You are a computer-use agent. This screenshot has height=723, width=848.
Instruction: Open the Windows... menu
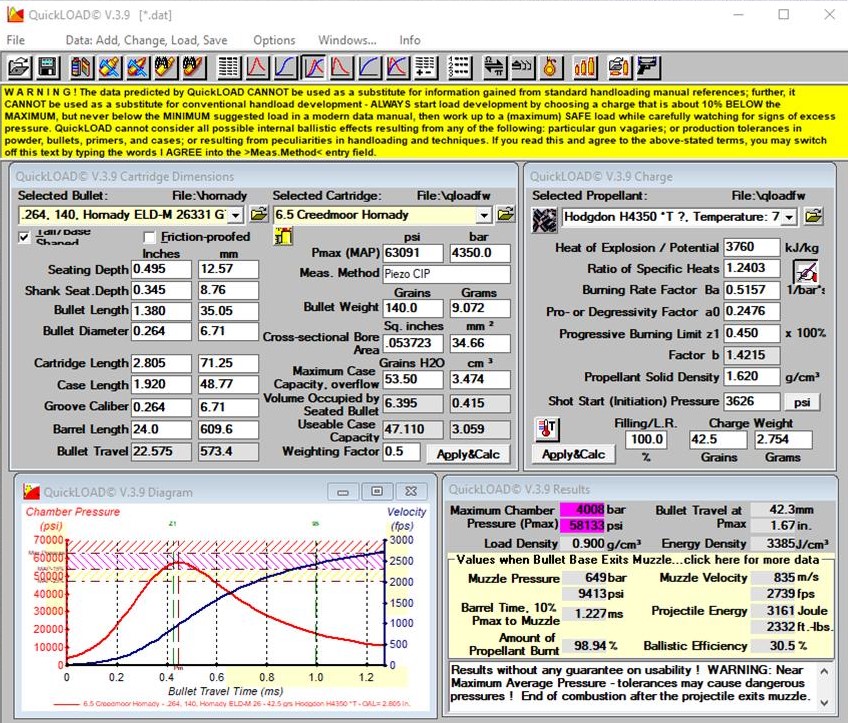pyautogui.click(x=347, y=40)
